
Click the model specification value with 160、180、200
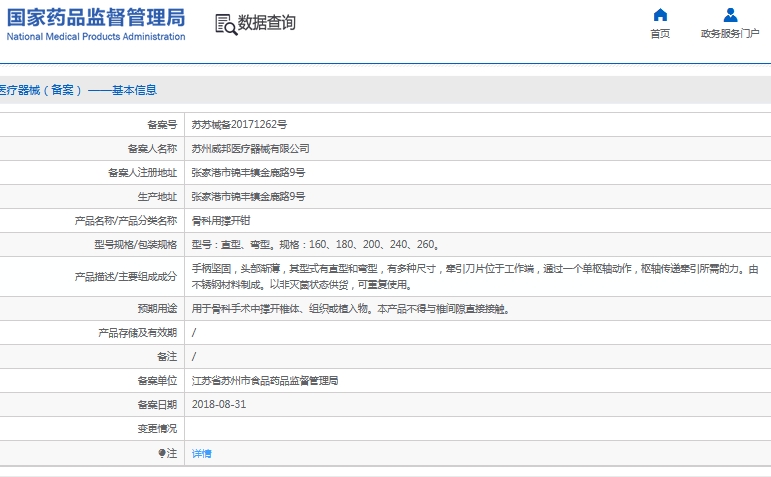pyautogui.click(x=315, y=244)
